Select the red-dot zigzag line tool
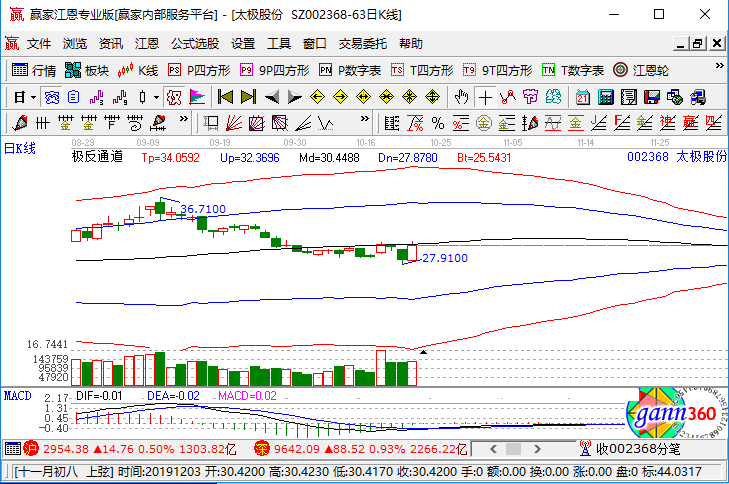 click(x=508, y=97)
